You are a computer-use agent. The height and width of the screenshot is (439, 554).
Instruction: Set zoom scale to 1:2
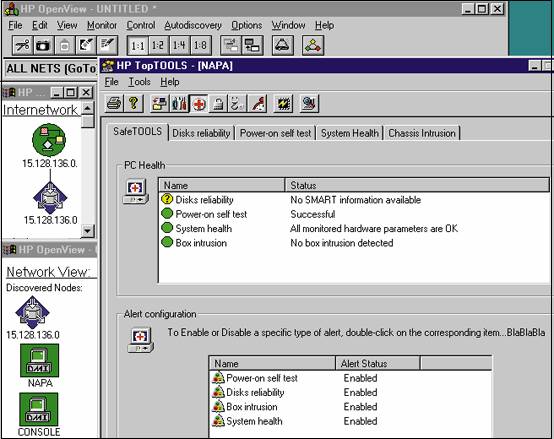click(158, 46)
